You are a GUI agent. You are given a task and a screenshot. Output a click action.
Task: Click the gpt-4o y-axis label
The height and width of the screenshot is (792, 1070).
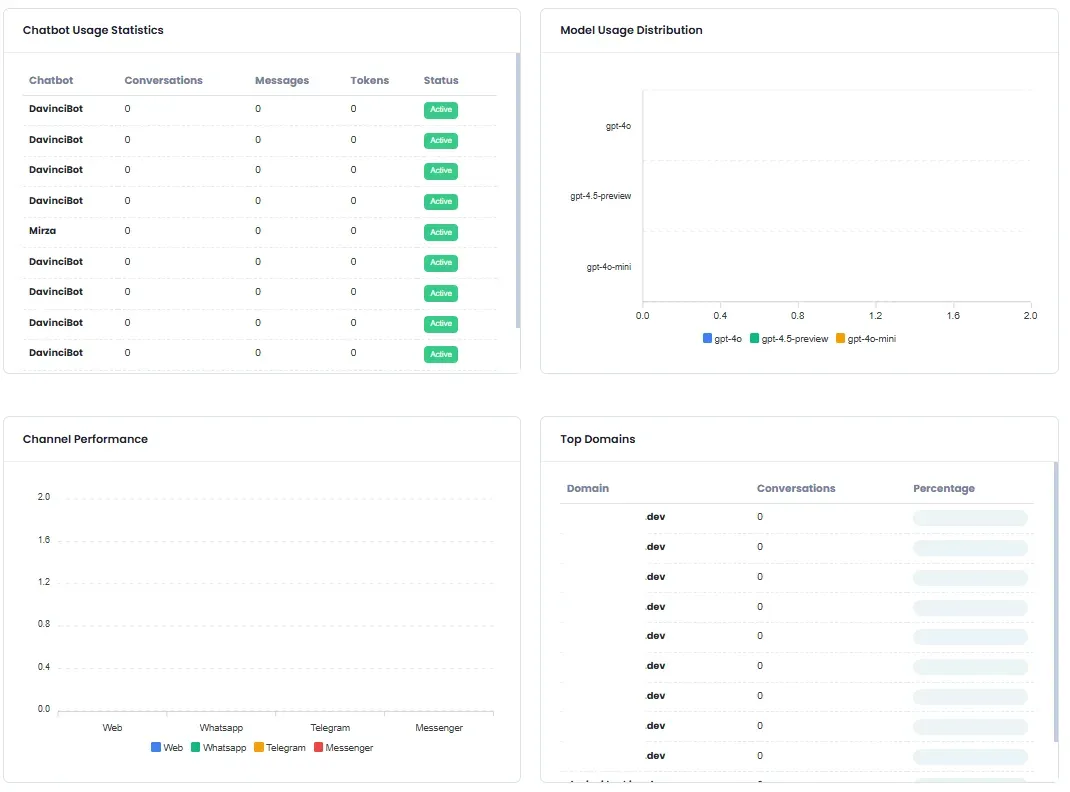coord(618,126)
